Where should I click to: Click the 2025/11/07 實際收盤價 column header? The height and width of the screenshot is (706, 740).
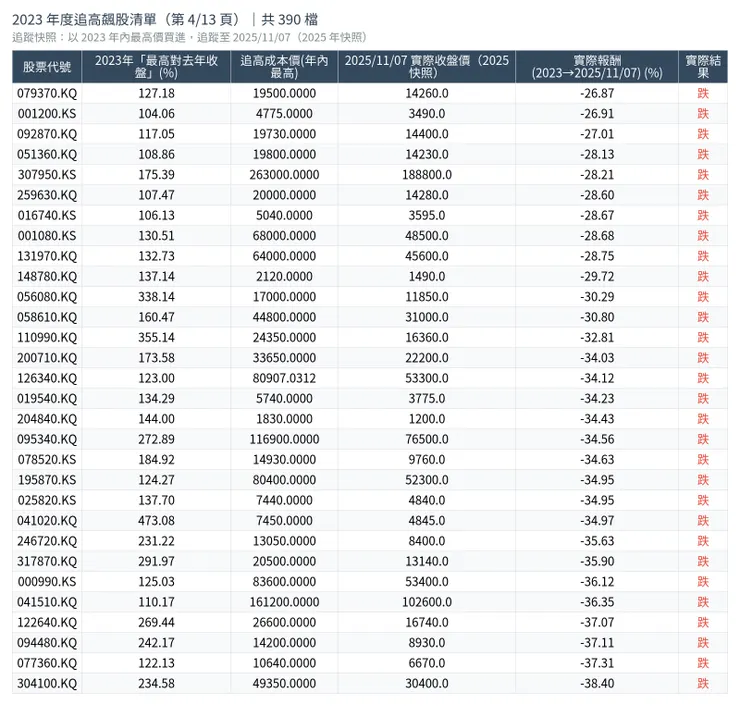[427, 67]
